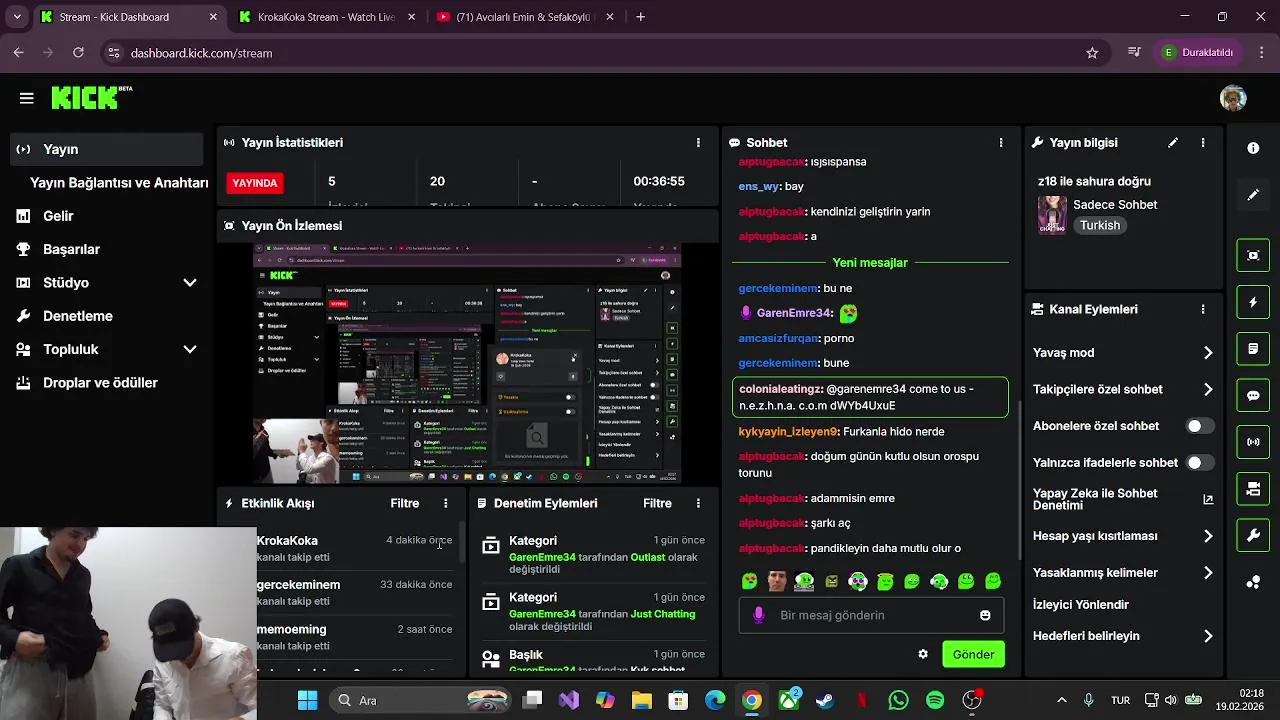Click the address bar showing dashboard.kick.com/stream
1280x720 pixels.
pos(600,53)
